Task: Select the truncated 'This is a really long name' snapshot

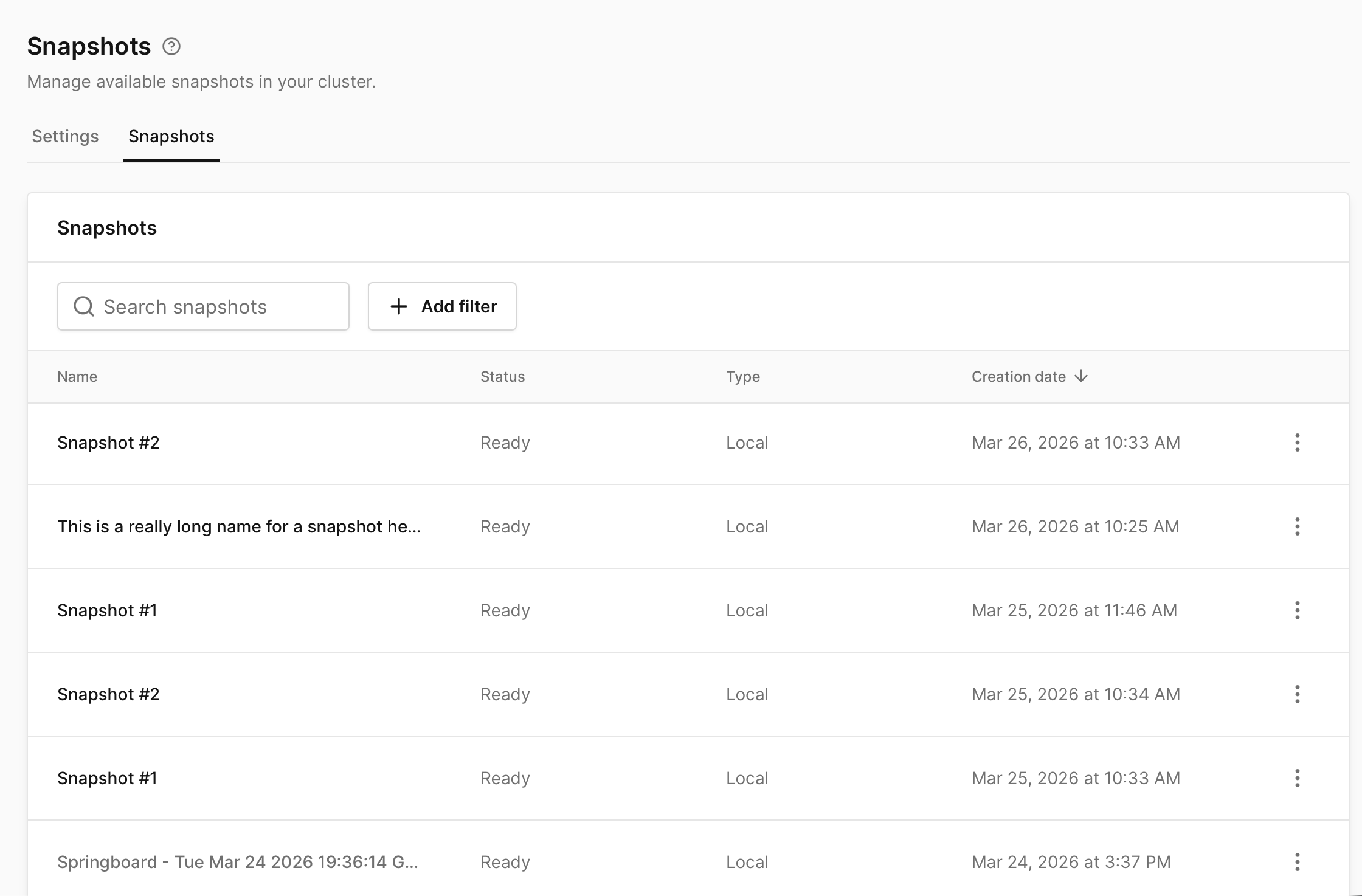Action: point(239,526)
